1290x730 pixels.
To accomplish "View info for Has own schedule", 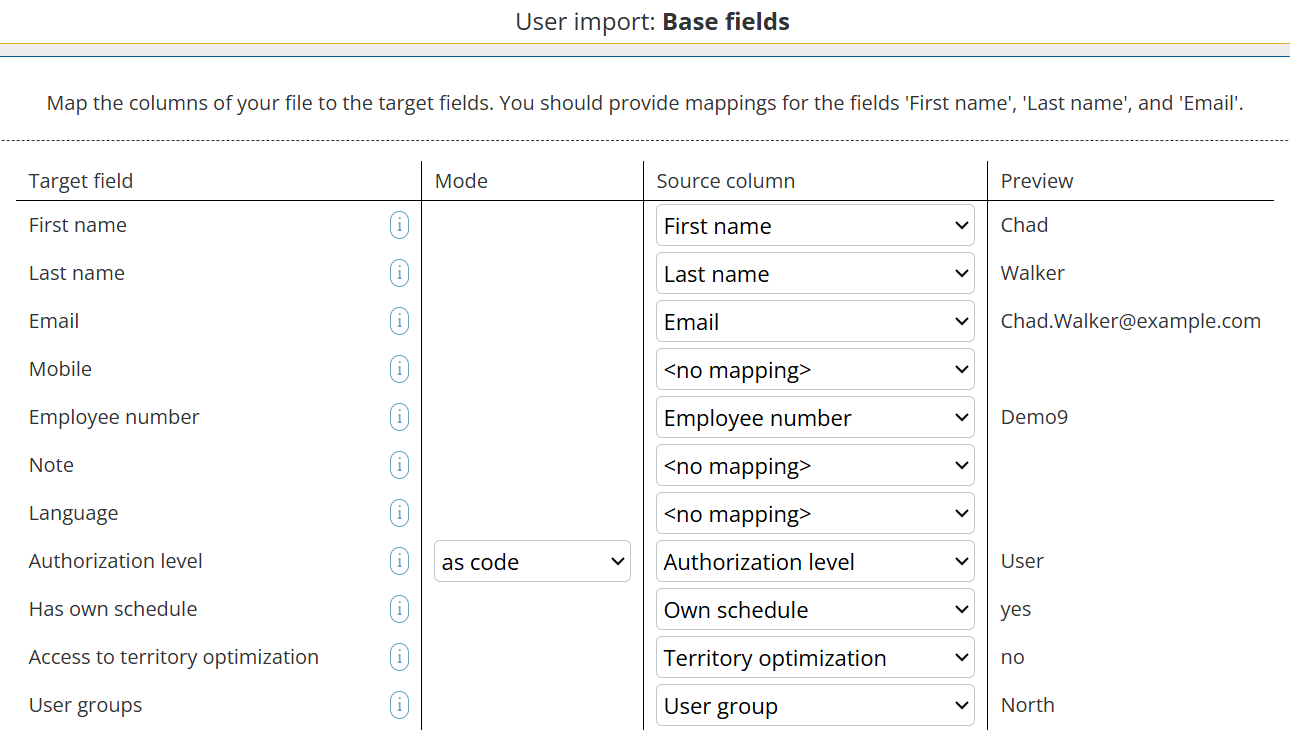I will (399, 608).
